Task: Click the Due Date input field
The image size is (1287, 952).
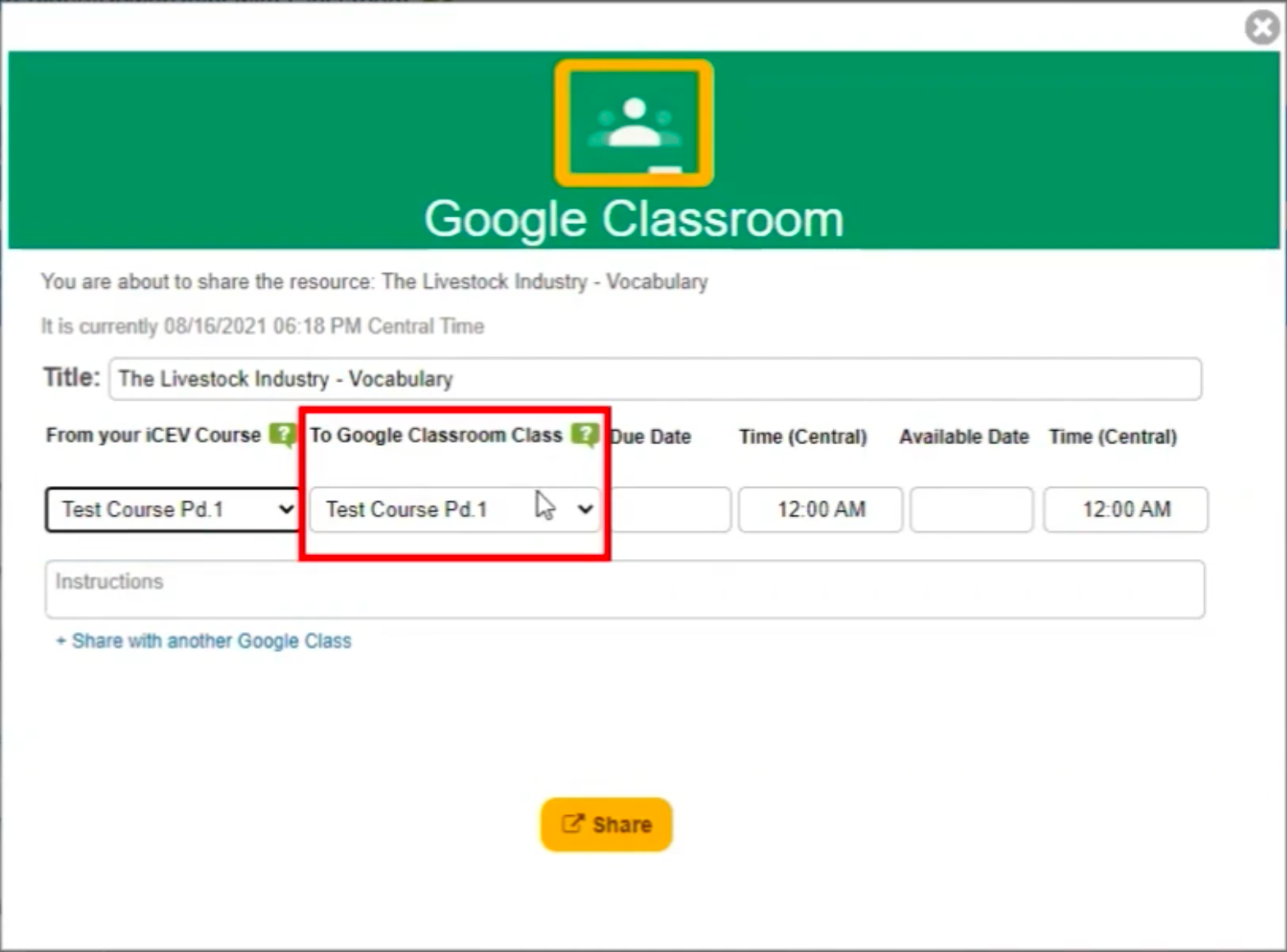Action: coord(671,510)
